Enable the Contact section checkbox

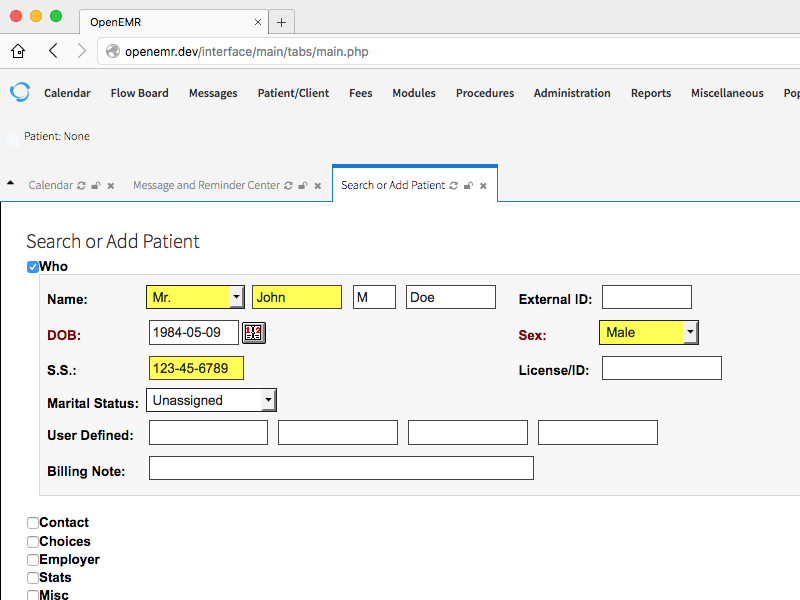tap(33, 523)
